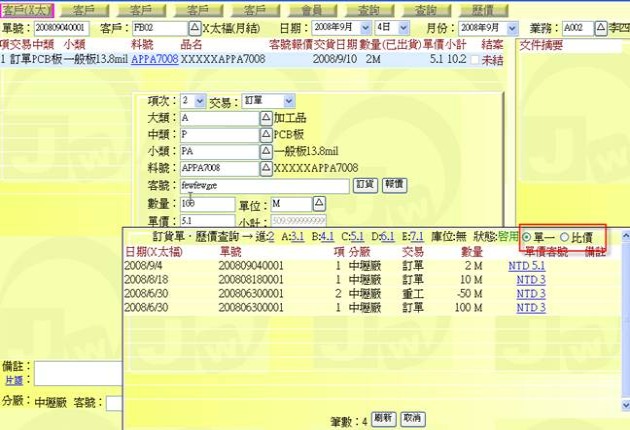Click the 取消 button

click(x=411, y=417)
